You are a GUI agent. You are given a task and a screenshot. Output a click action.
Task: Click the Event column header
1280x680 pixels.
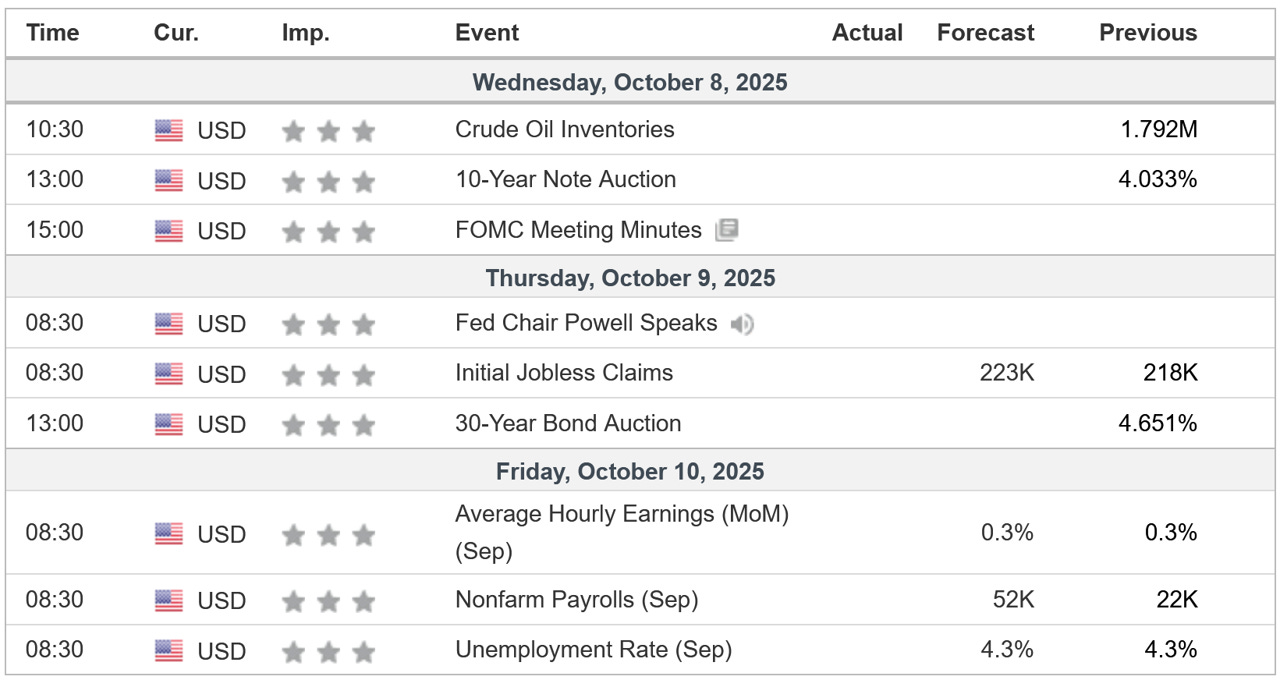click(x=487, y=33)
